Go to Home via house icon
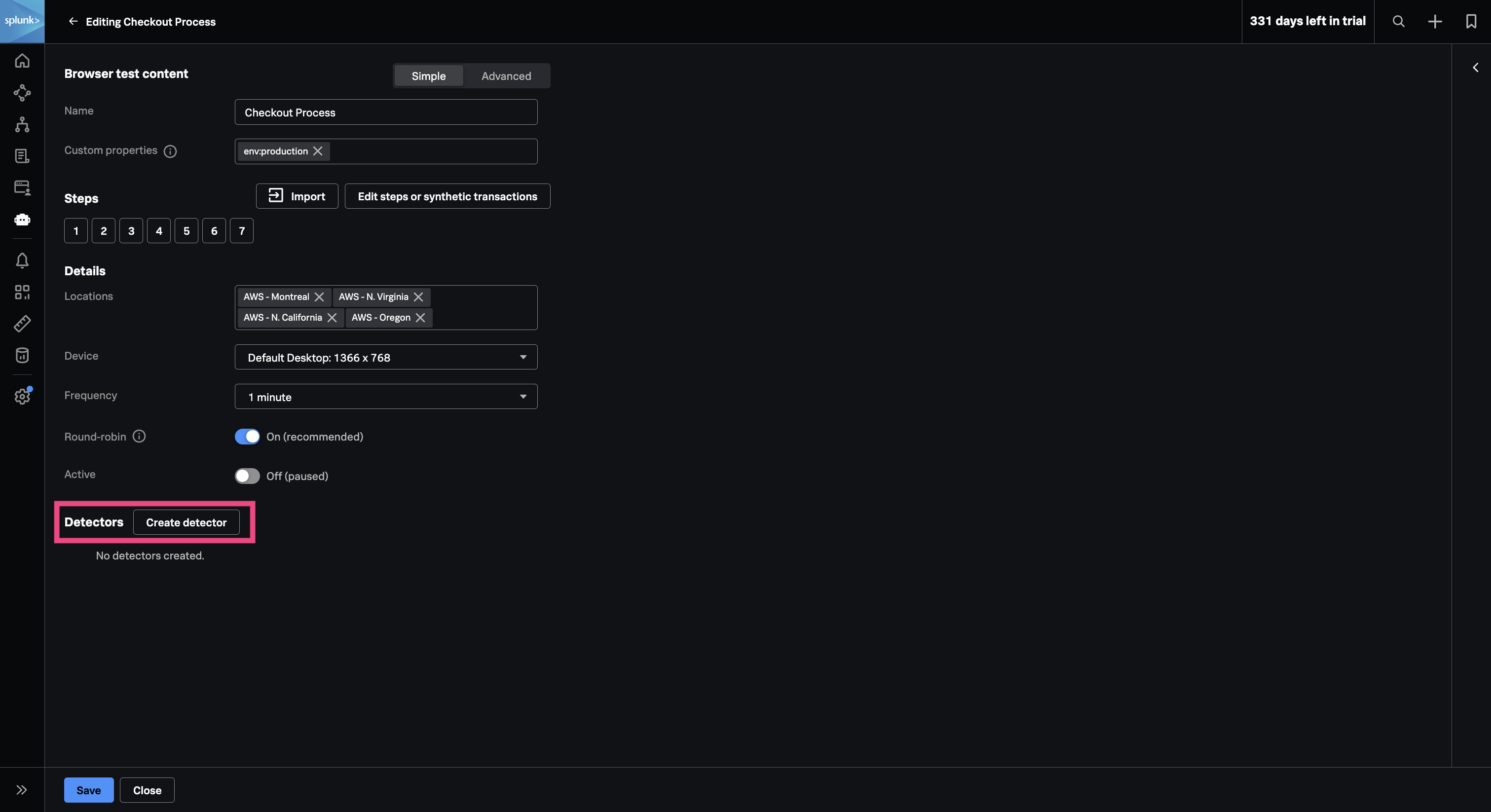This screenshot has height=812, width=1491. [x=22, y=61]
